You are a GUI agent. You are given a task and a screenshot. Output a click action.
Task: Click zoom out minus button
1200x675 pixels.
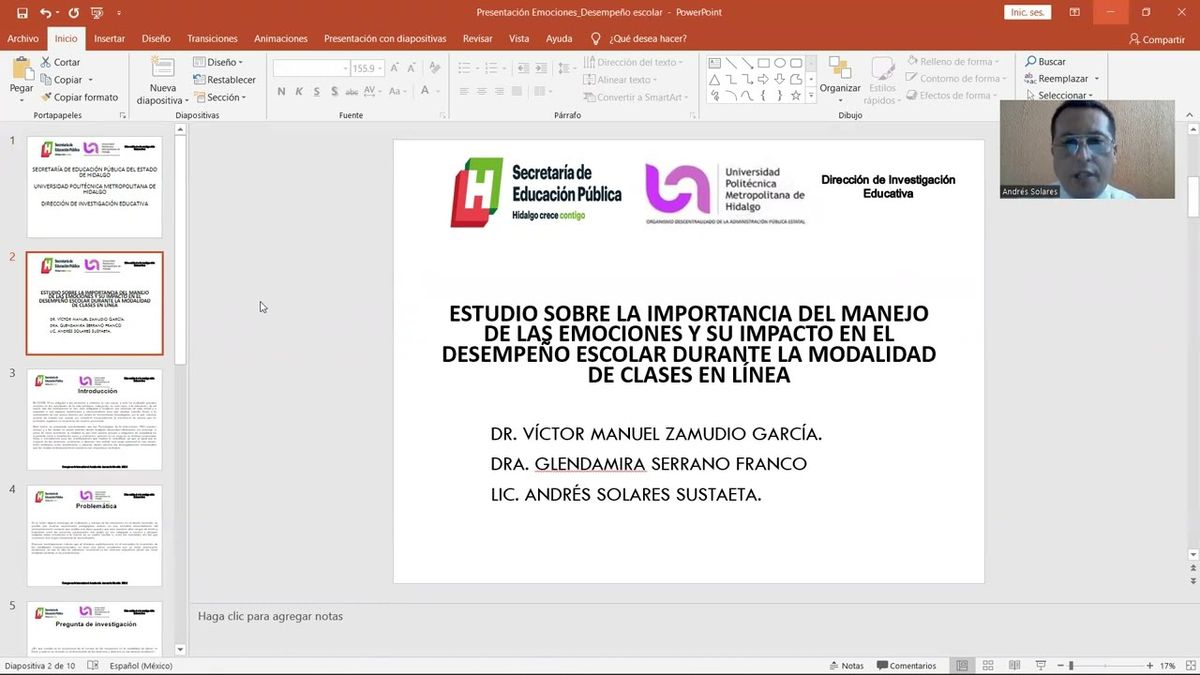click(1059, 665)
